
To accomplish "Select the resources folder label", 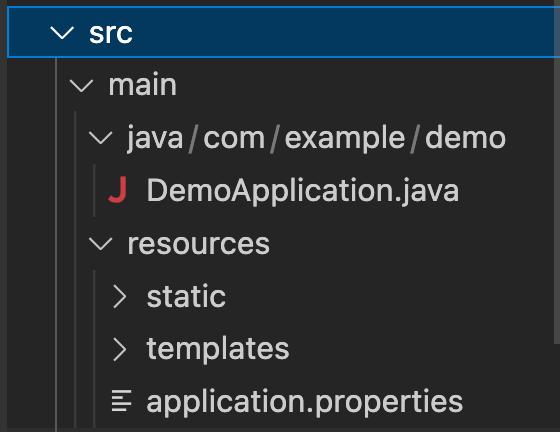I will tap(199, 244).
